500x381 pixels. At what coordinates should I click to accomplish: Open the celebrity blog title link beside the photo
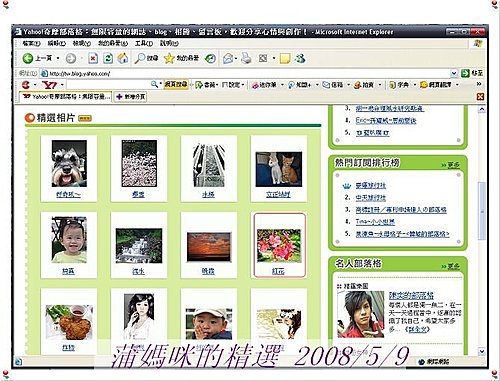click(x=411, y=295)
